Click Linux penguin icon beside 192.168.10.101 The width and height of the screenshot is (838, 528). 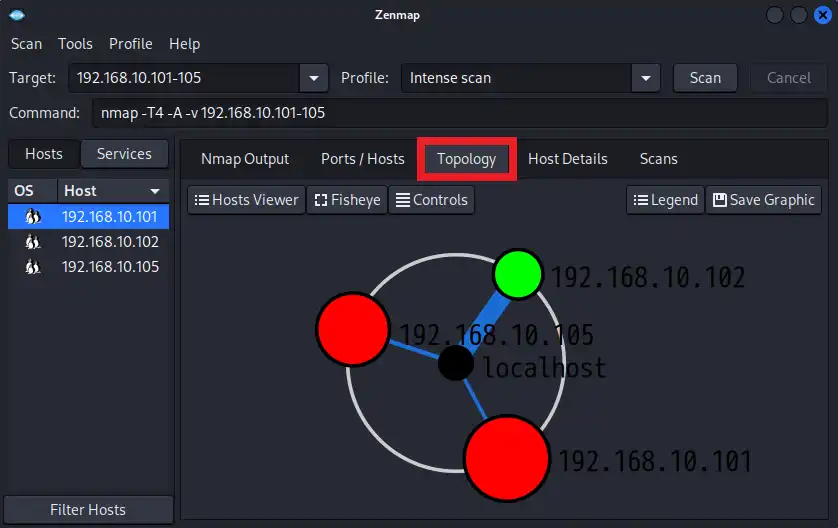33,216
